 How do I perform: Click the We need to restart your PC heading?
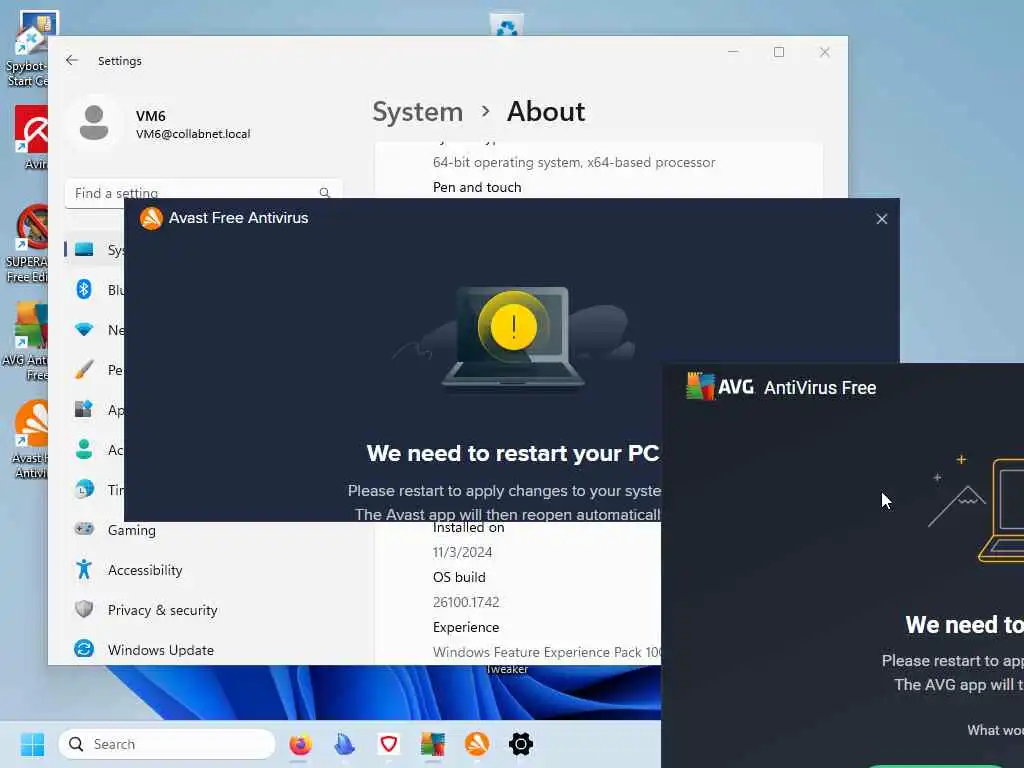513,453
